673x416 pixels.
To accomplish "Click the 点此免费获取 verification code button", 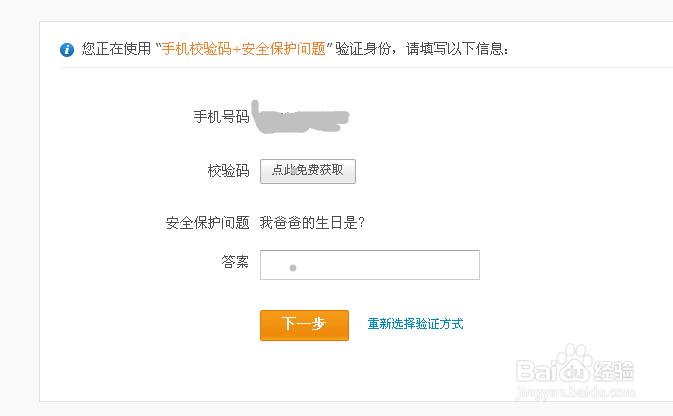I will point(308,171).
